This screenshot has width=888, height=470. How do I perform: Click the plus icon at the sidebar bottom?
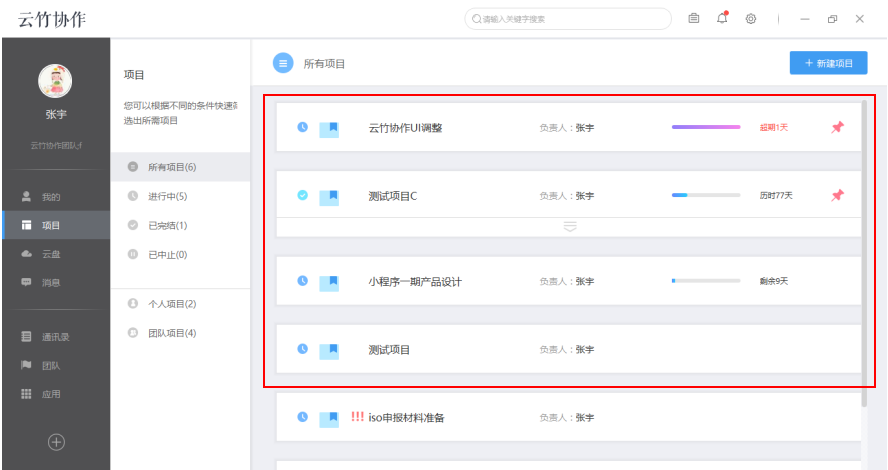tap(57, 441)
